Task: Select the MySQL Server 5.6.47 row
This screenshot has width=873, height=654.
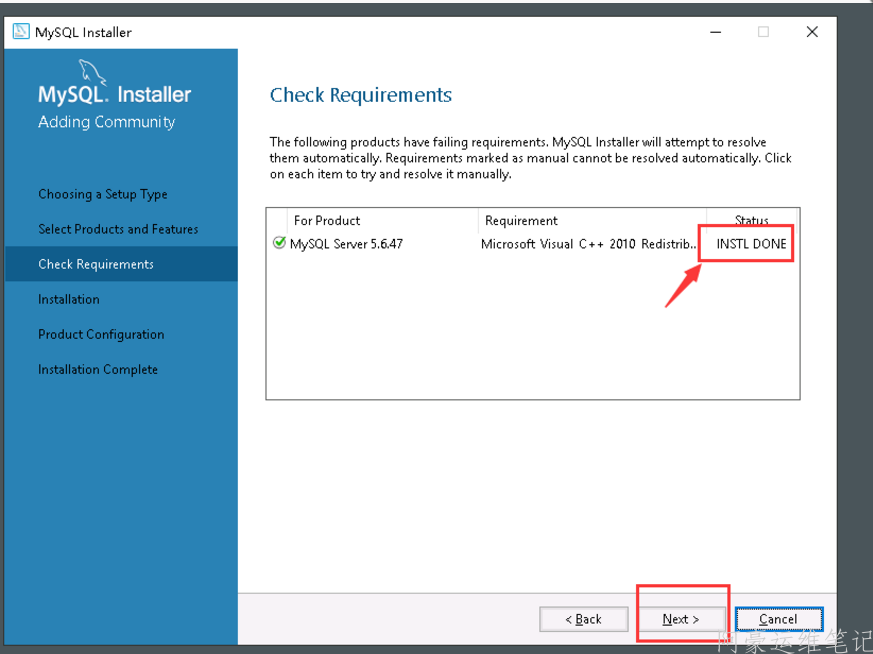Action: [x=346, y=243]
